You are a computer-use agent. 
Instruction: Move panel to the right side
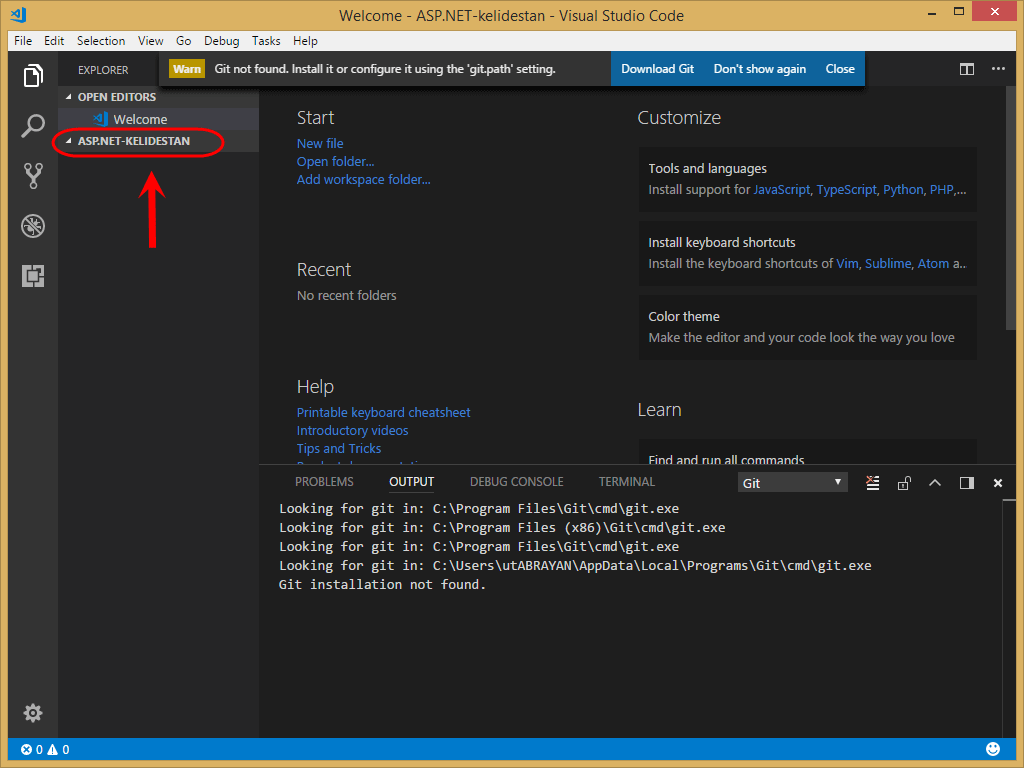coord(967,483)
